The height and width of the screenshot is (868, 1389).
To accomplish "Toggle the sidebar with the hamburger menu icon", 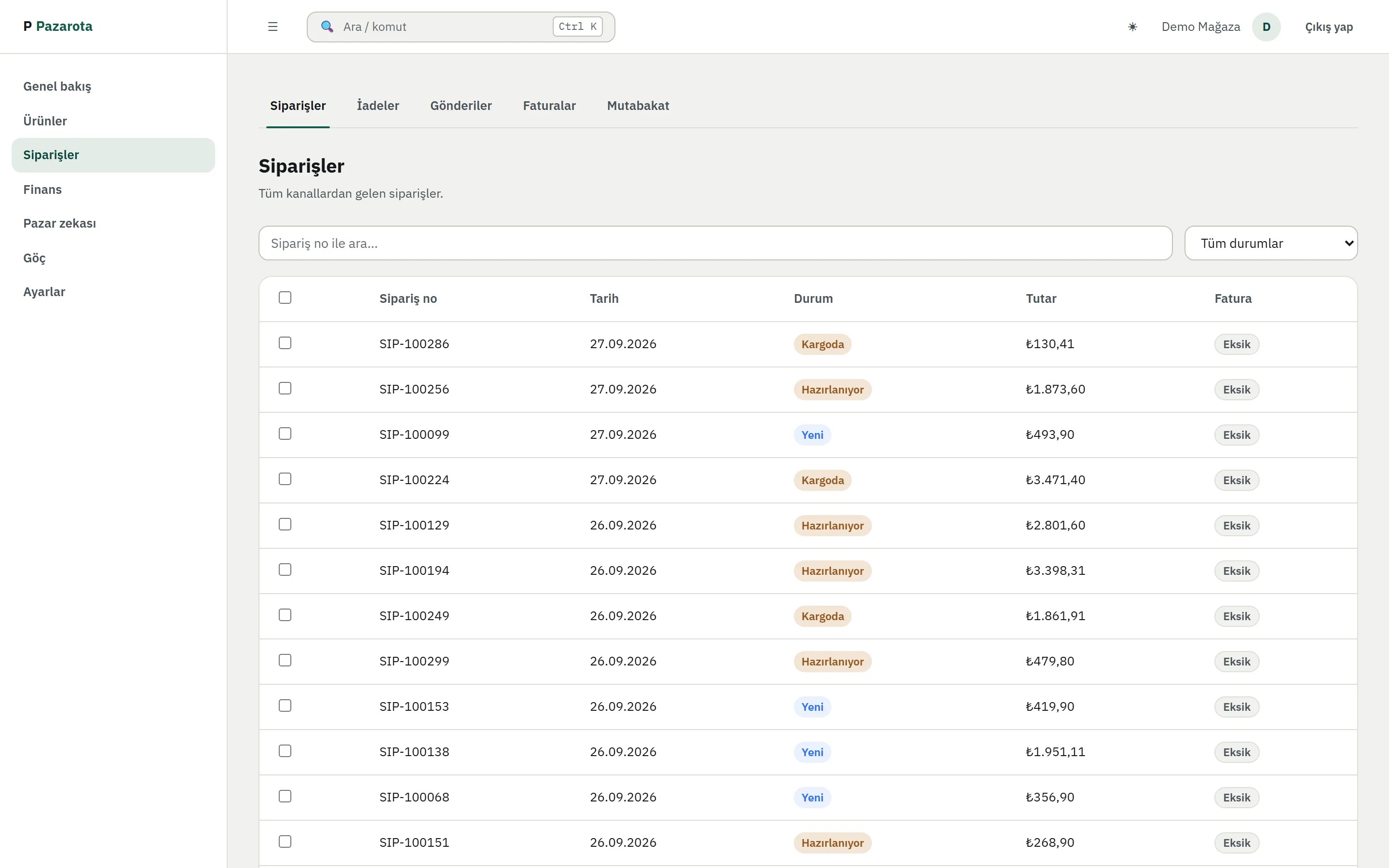I will (272, 27).
